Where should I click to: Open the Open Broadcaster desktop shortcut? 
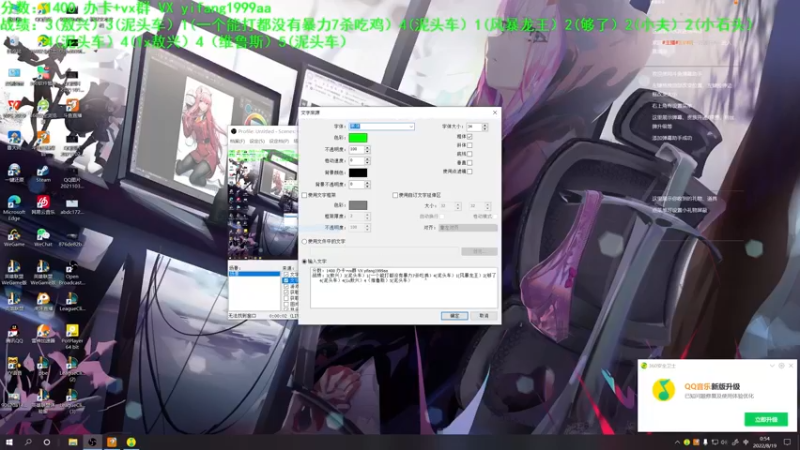click(71, 273)
